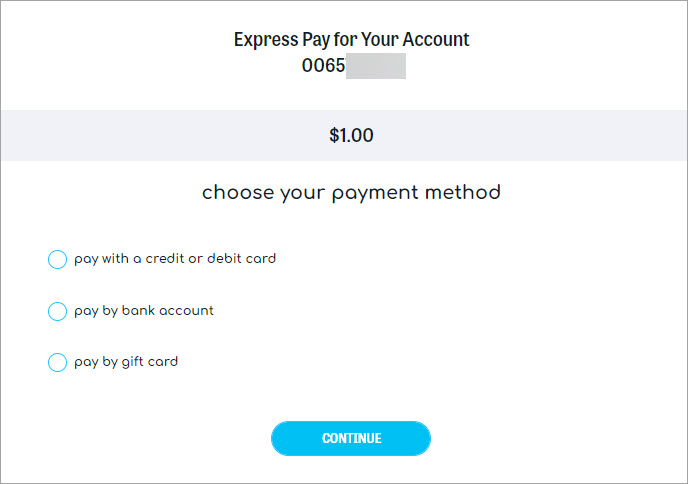Select the credit or debit card radio button

point(57,260)
